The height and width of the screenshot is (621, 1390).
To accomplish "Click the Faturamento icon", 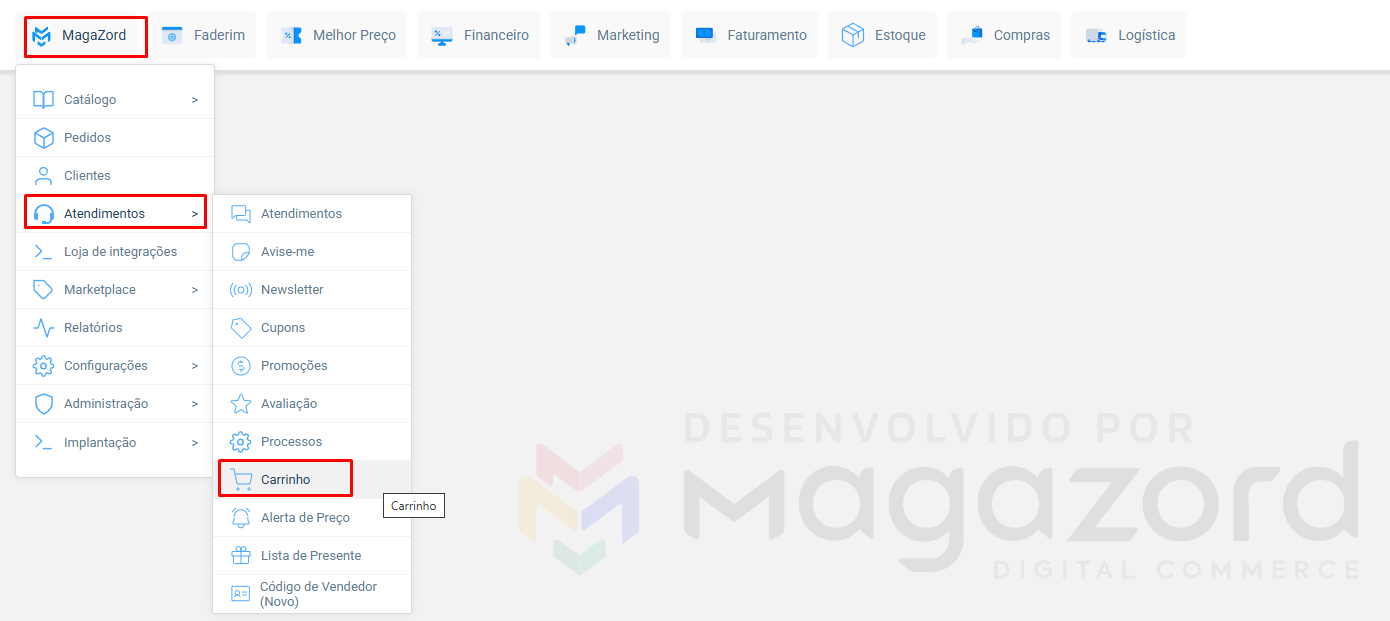I will (705, 35).
